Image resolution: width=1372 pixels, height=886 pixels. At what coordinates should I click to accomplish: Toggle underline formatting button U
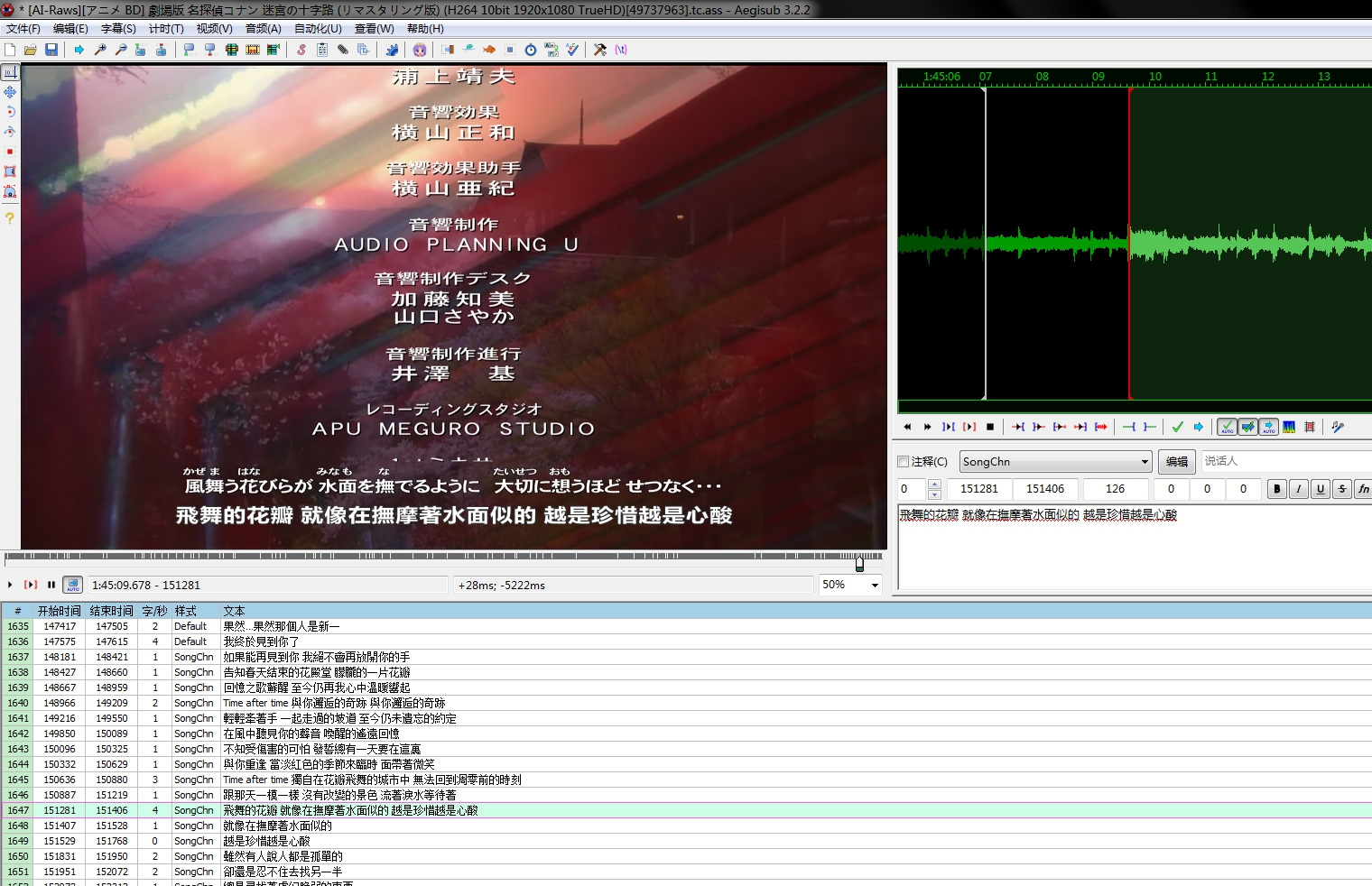tap(1320, 488)
